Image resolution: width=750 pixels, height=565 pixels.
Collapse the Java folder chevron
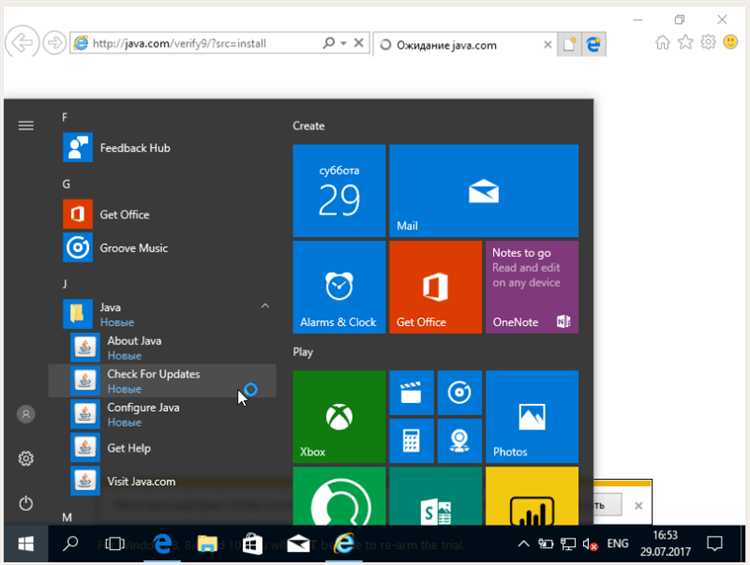click(x=265, y=306)
